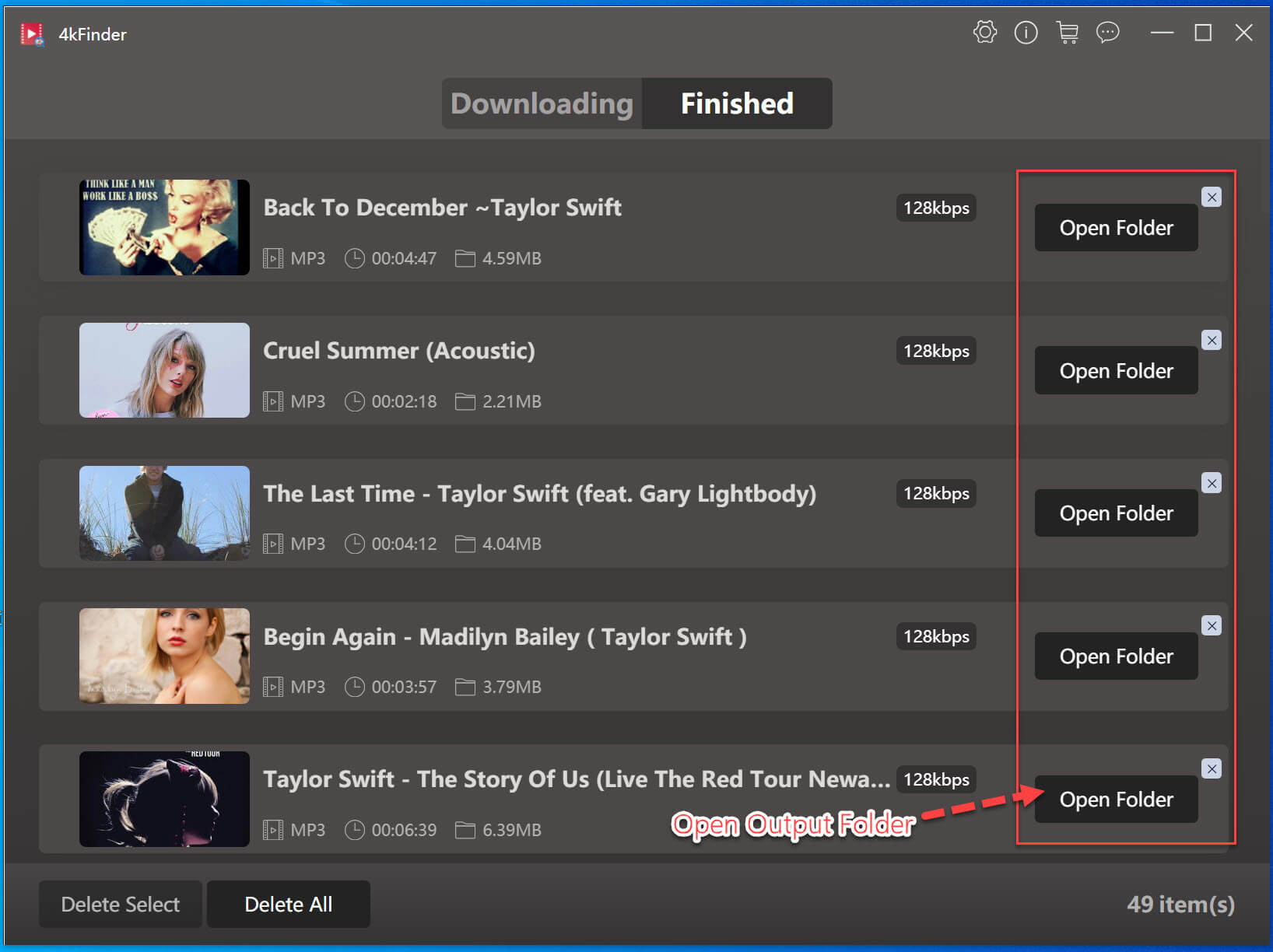Screen dimensions: 1273x952
Task: Open folder for The Story Of Us
Action: coord(1115,800)
